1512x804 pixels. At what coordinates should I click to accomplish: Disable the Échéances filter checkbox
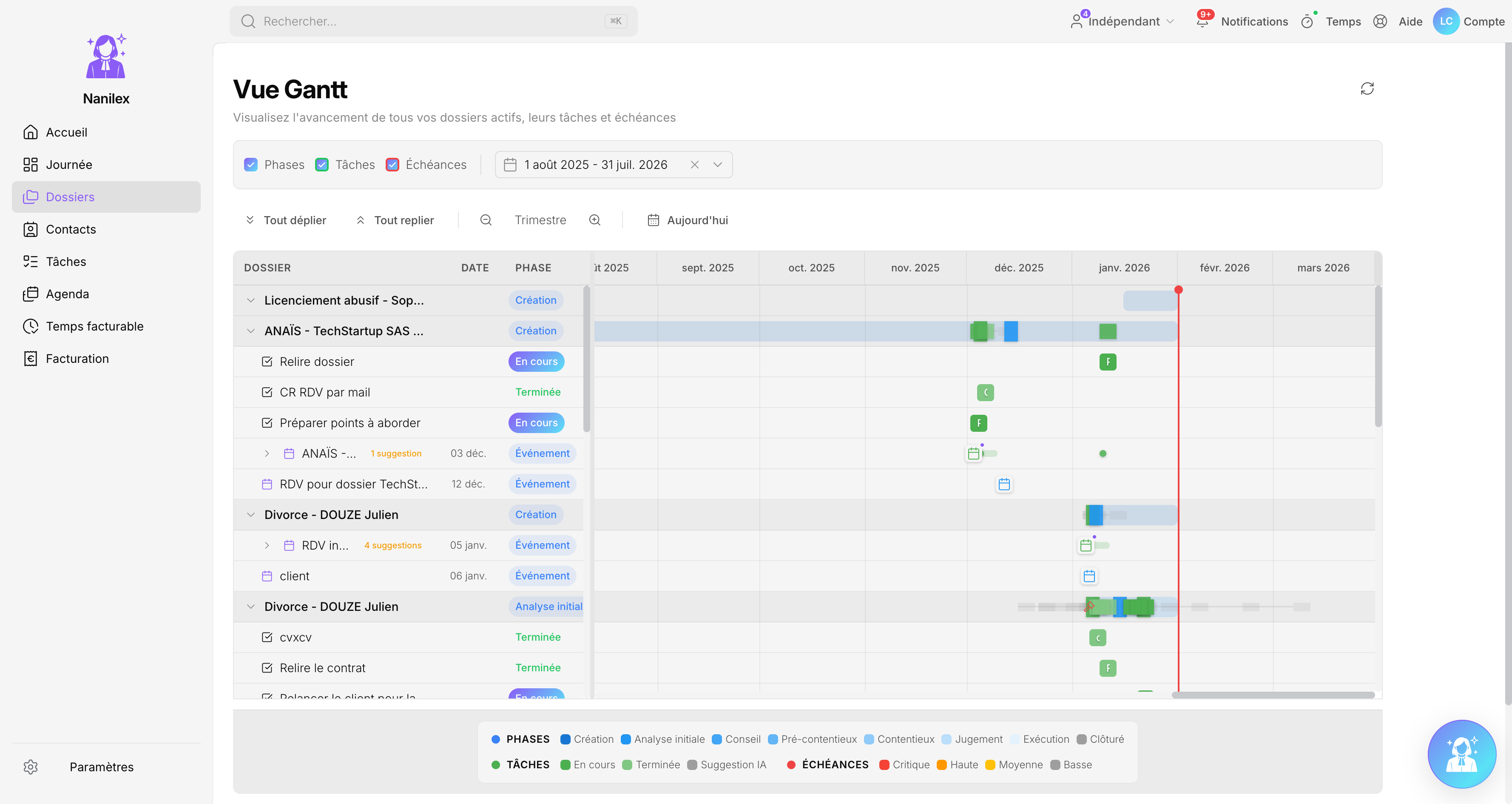point(392,165)
